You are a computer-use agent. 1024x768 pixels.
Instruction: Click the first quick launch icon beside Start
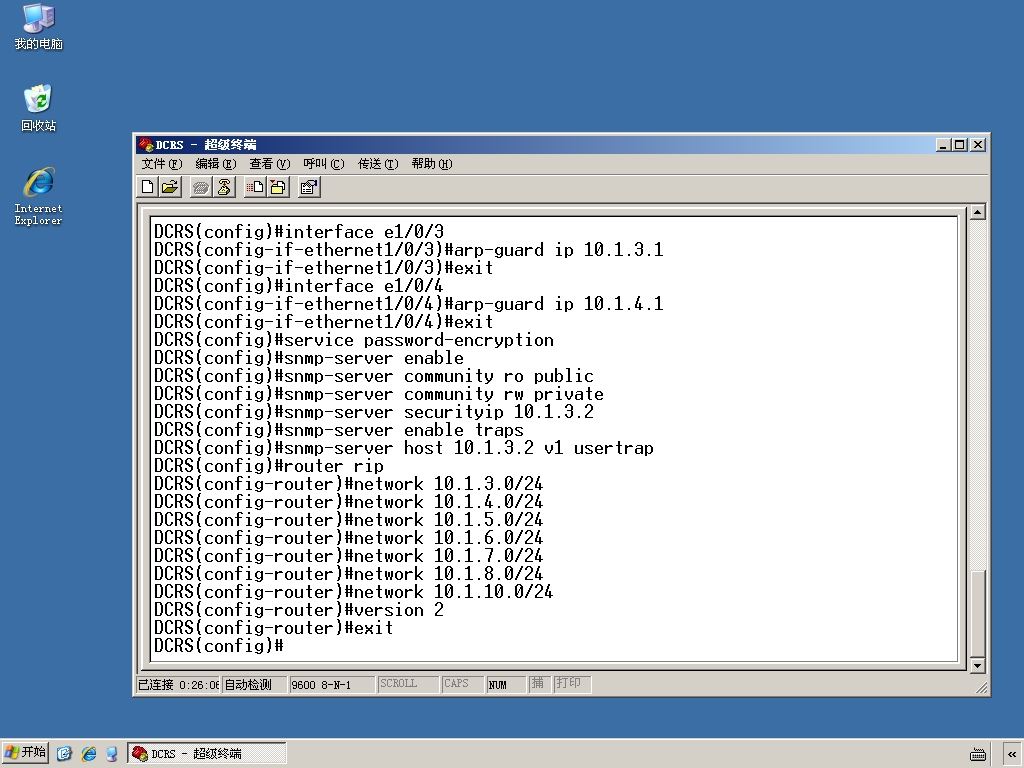[64, 754]
